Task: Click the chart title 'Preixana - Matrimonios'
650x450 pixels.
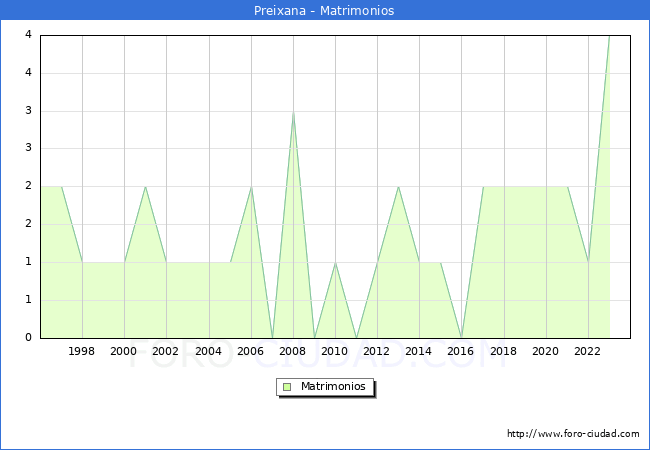Action: 324,10
